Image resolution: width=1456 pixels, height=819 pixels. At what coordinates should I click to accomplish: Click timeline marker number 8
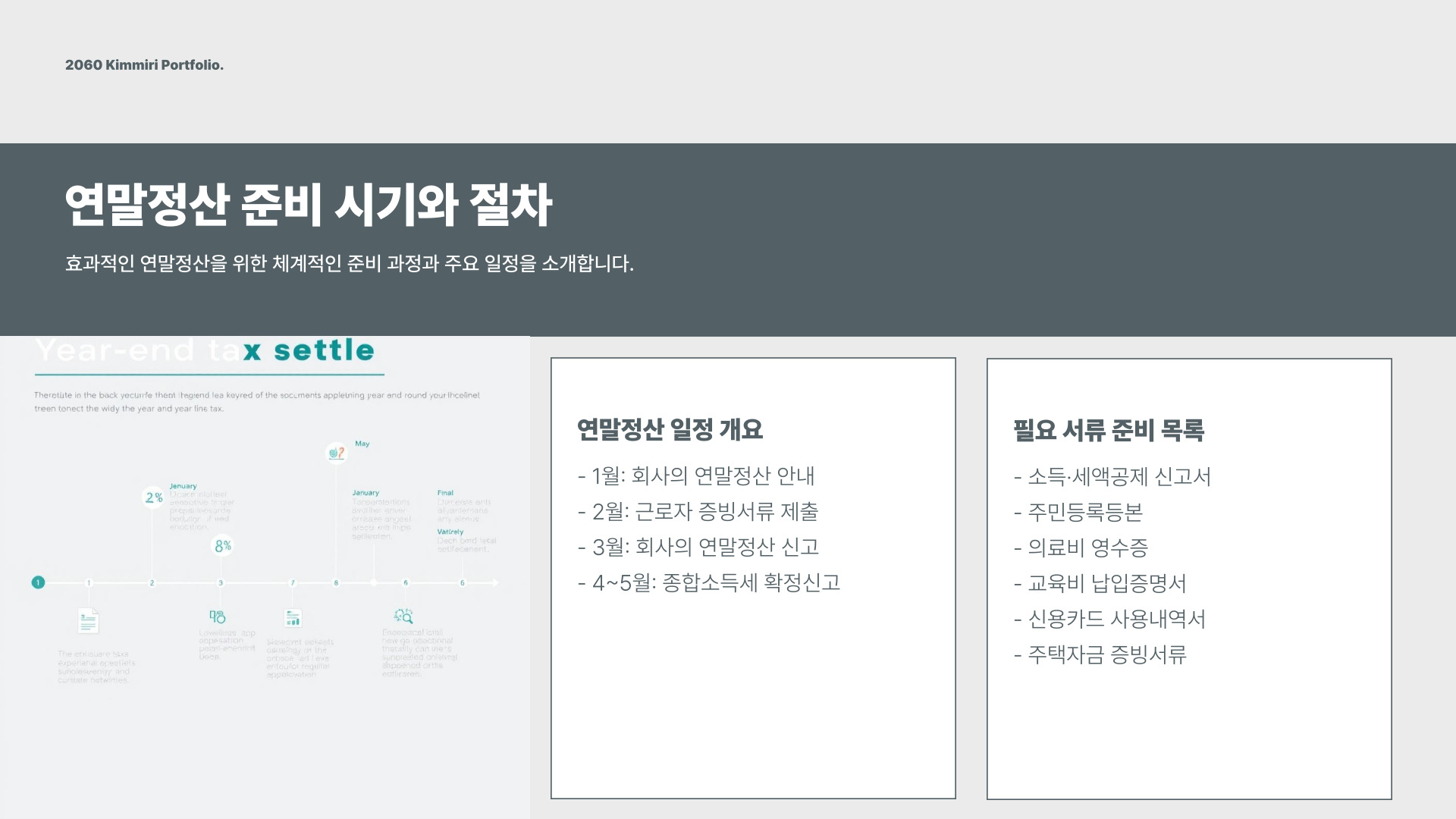336,583
